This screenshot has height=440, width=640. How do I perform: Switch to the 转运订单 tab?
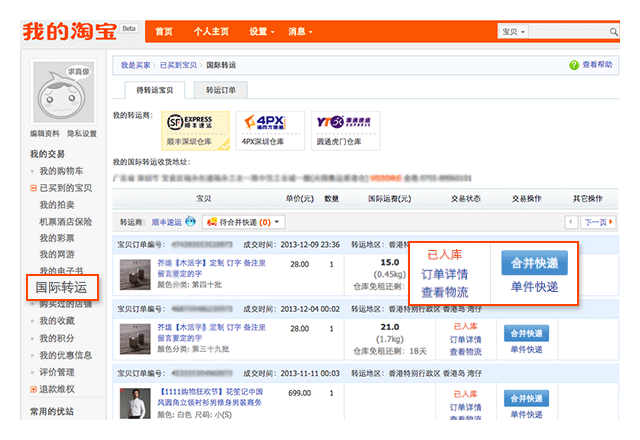pyautogui.click(x=220, y=90)
